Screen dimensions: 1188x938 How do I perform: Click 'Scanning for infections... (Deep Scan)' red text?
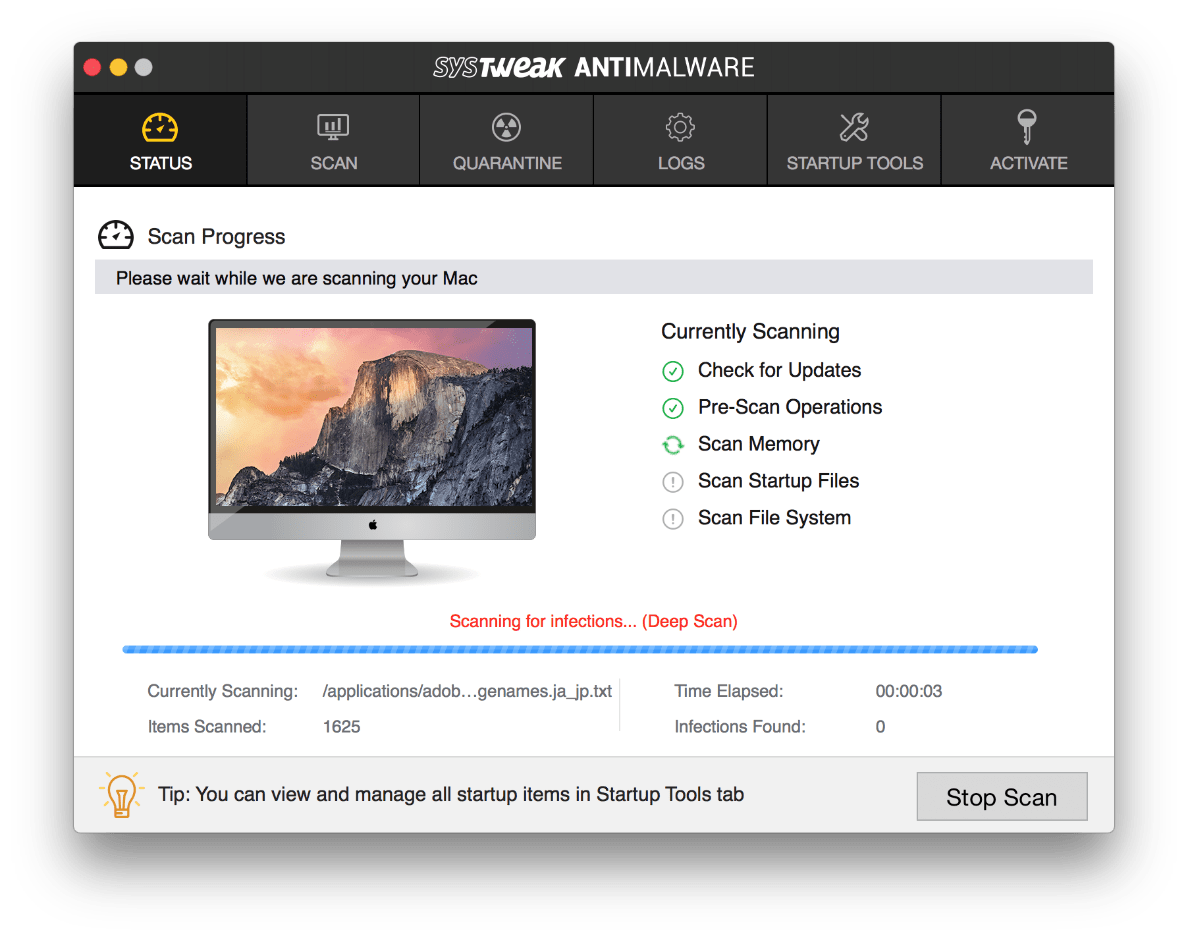pos(593,621)
